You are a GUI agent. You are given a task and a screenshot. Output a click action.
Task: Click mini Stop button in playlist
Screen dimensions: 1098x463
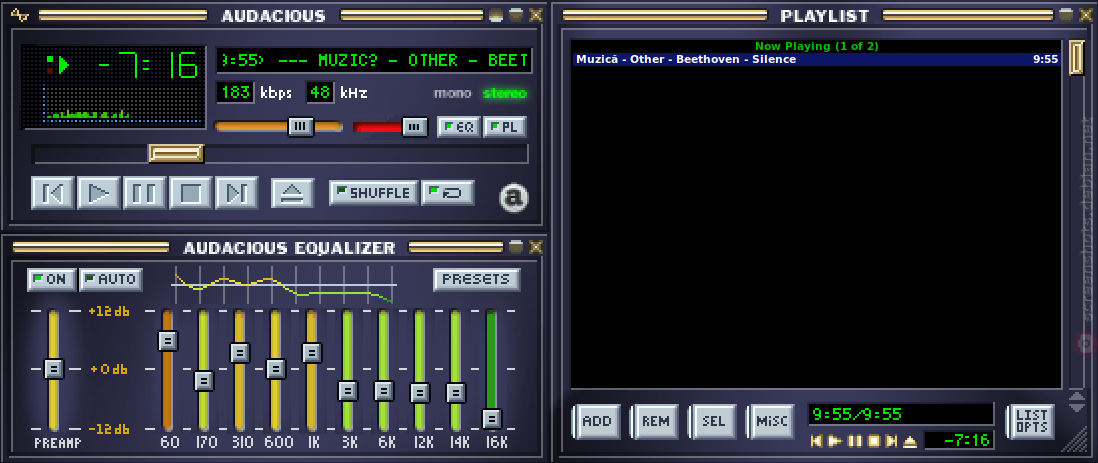(873, 441)
